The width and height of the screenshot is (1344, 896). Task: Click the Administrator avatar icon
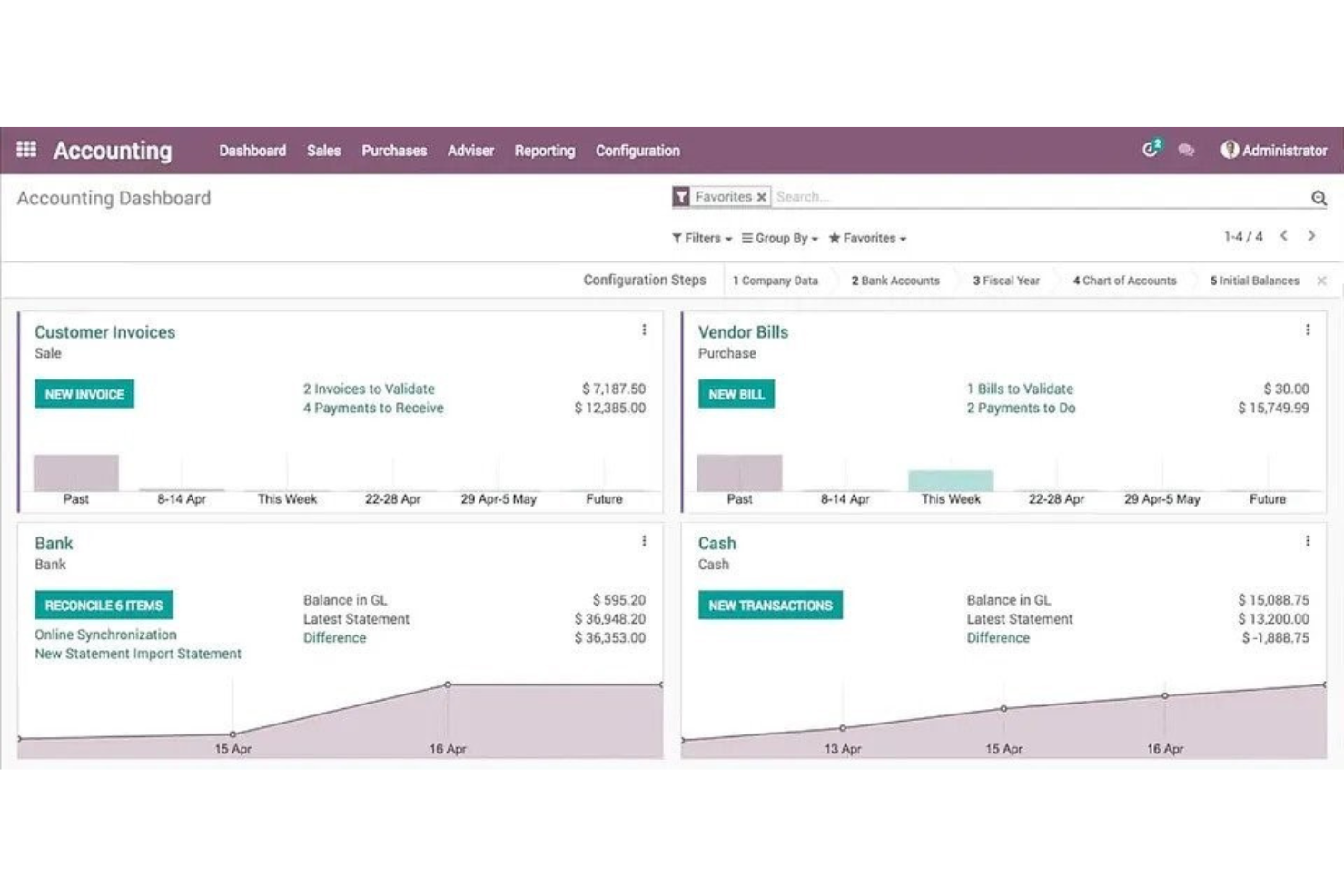point(1230,150)
